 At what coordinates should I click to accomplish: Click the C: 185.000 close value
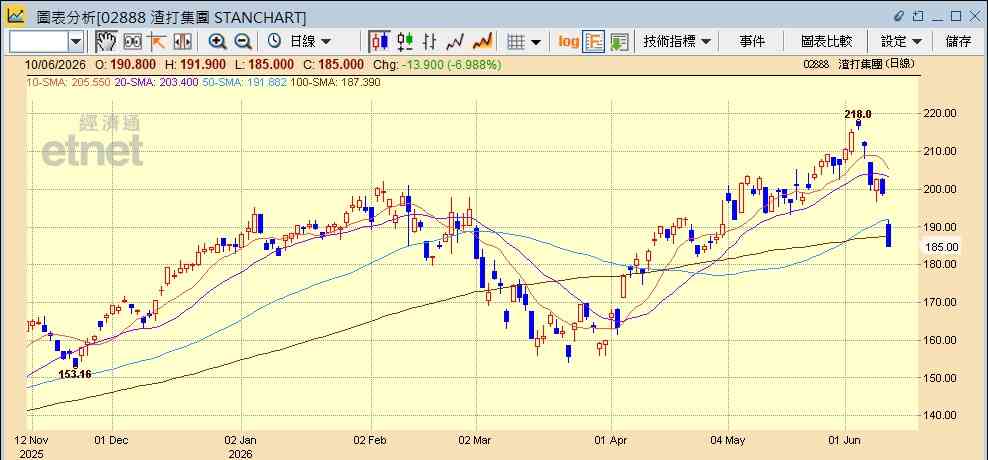(x=333, y=64)
